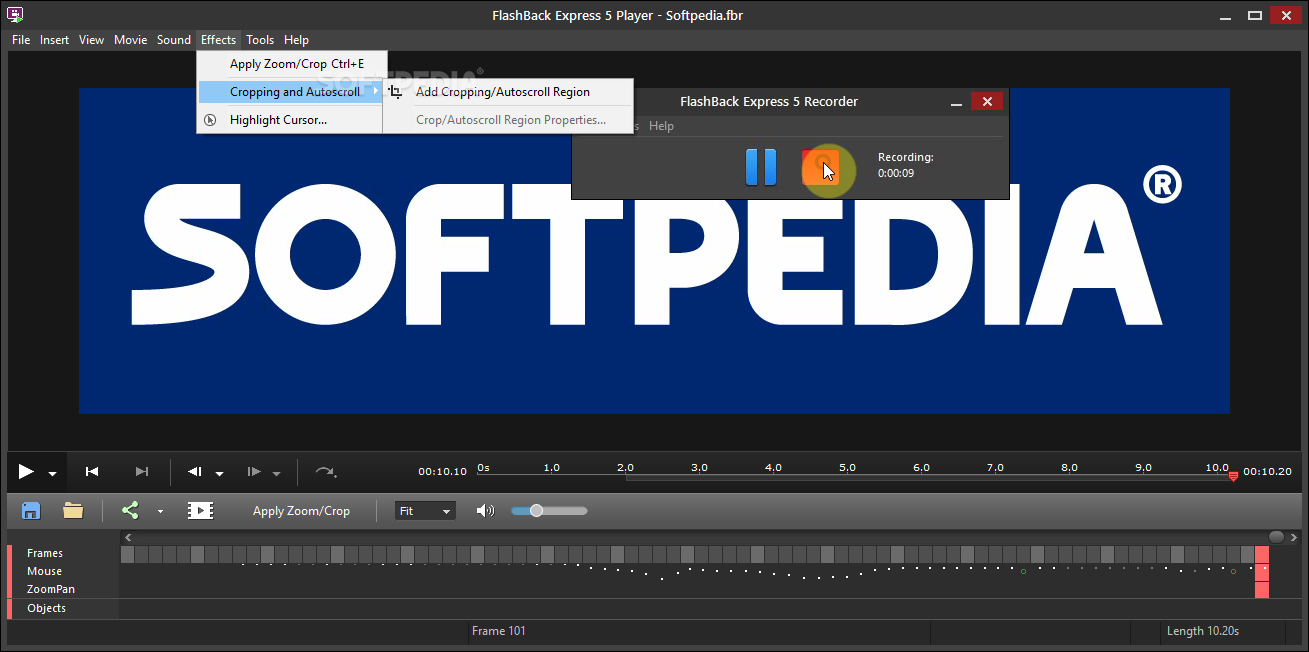The image size is (1309, 652).
Task: Select the Objects track label
Action: [x=47, y=608]
